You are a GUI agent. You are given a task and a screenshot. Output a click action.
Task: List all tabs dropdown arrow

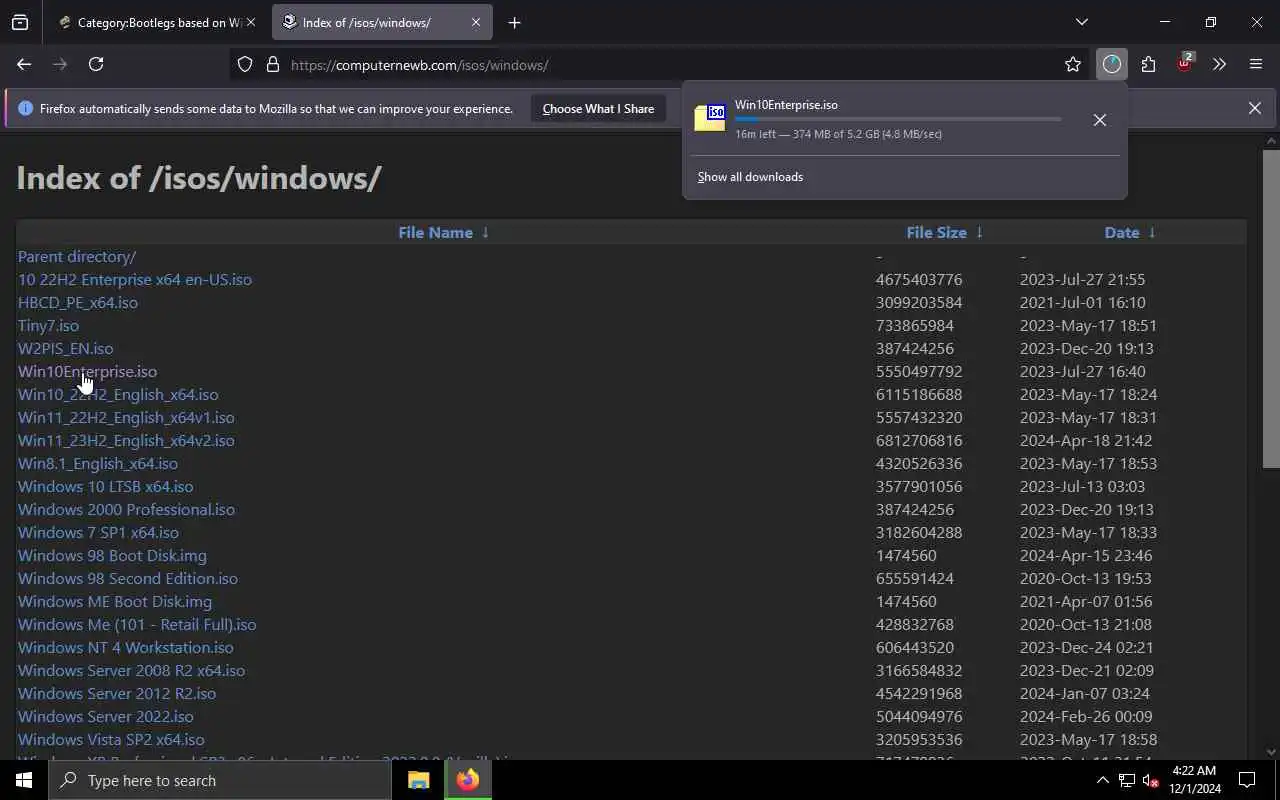pyautogui.click(x=1081, y=22)
